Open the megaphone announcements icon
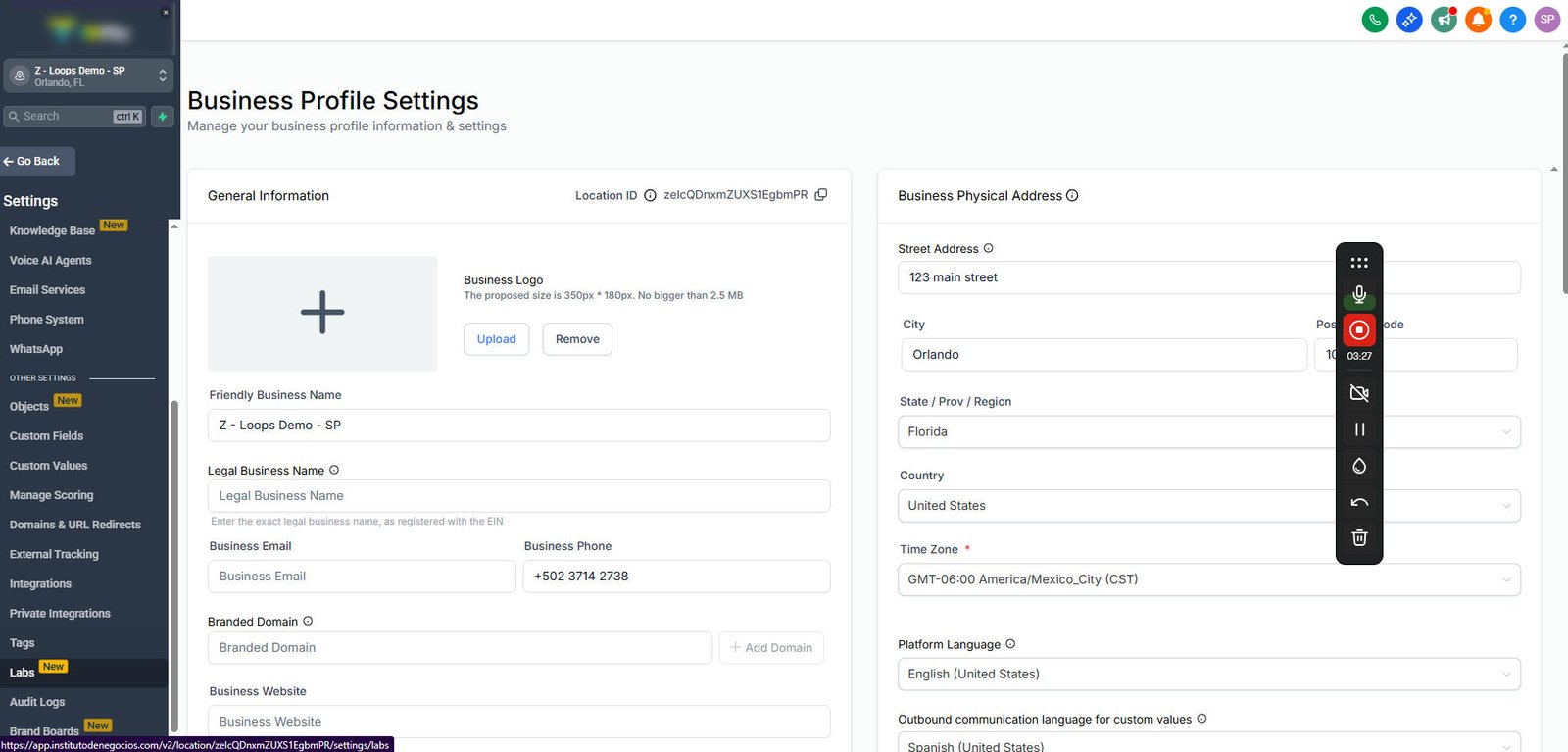Viewport: 1568px width, 752px height. tap(1444, 20)
